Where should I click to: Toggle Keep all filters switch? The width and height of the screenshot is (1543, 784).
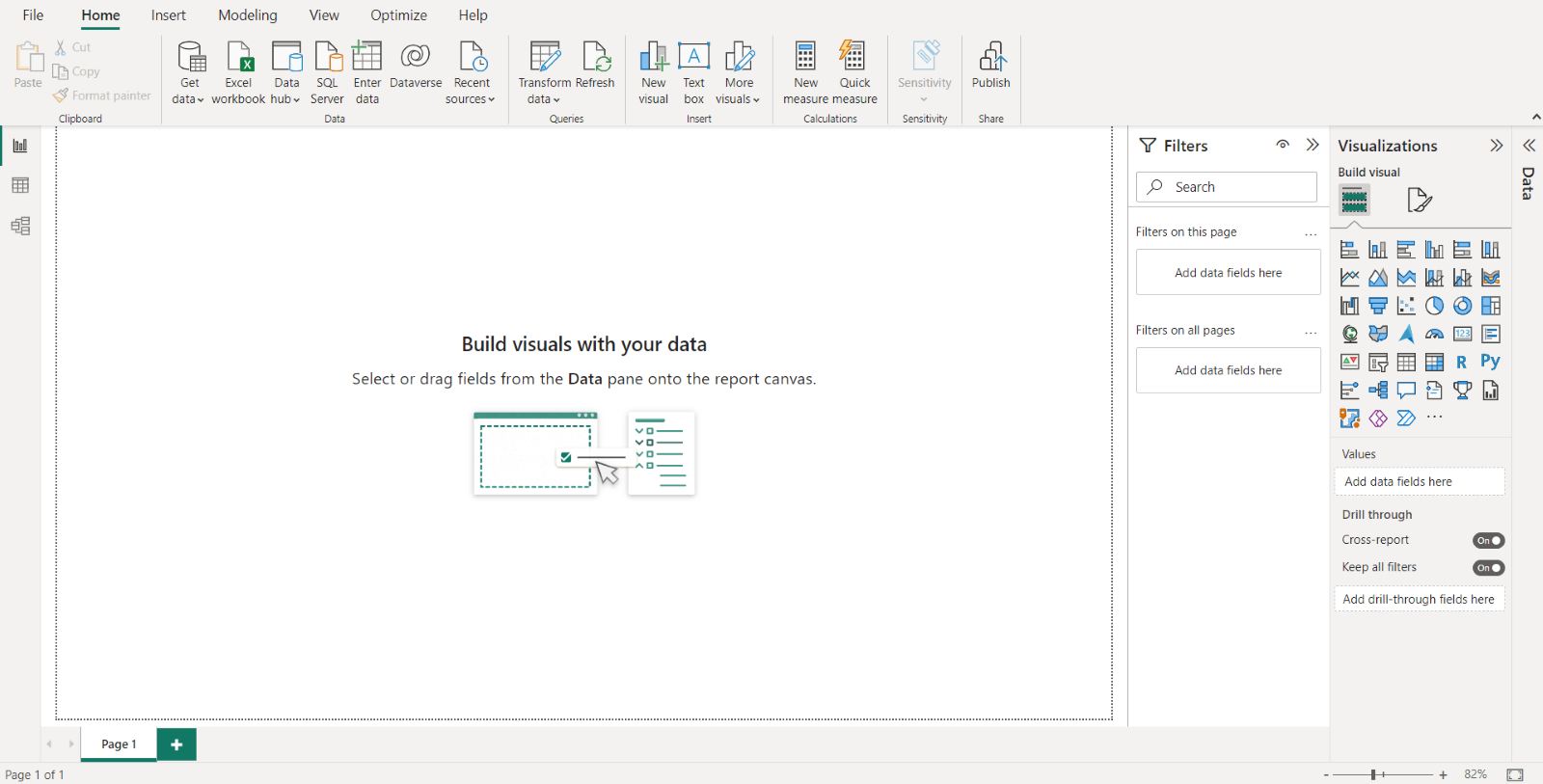click(1489, 568)
